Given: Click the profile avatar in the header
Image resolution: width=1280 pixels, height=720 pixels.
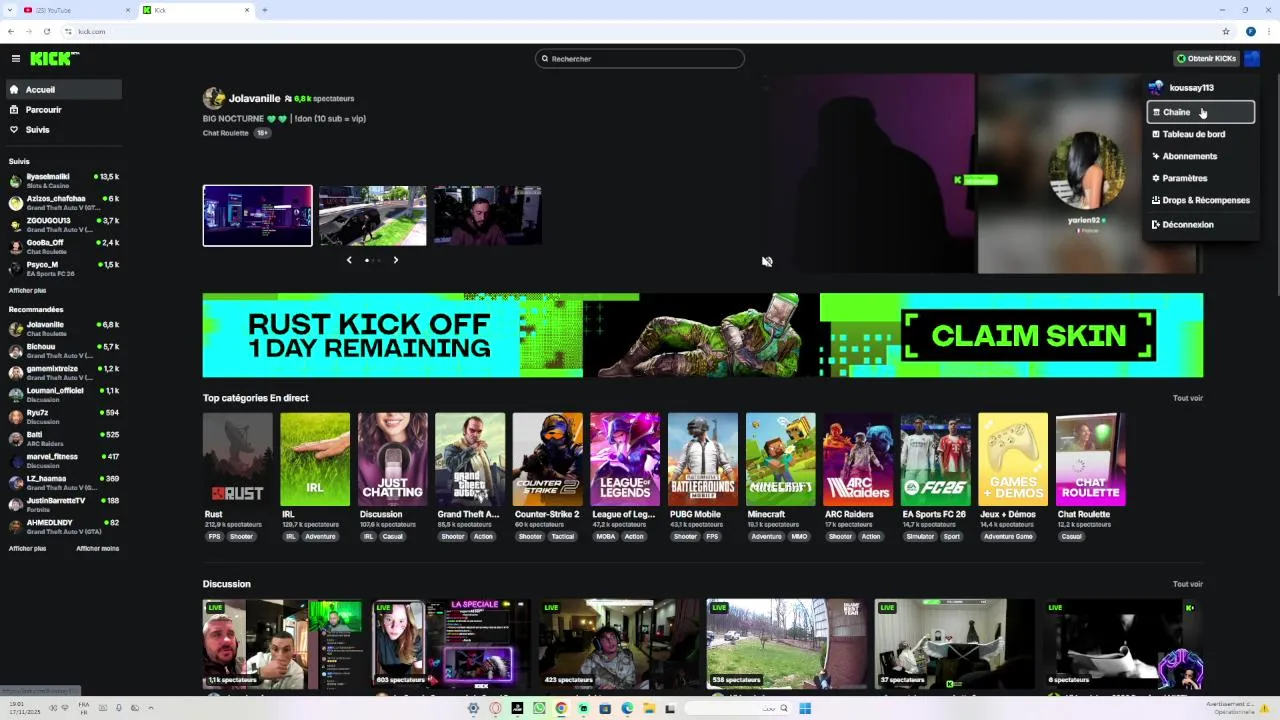Looking at the screenshot, I should 1252,59.
